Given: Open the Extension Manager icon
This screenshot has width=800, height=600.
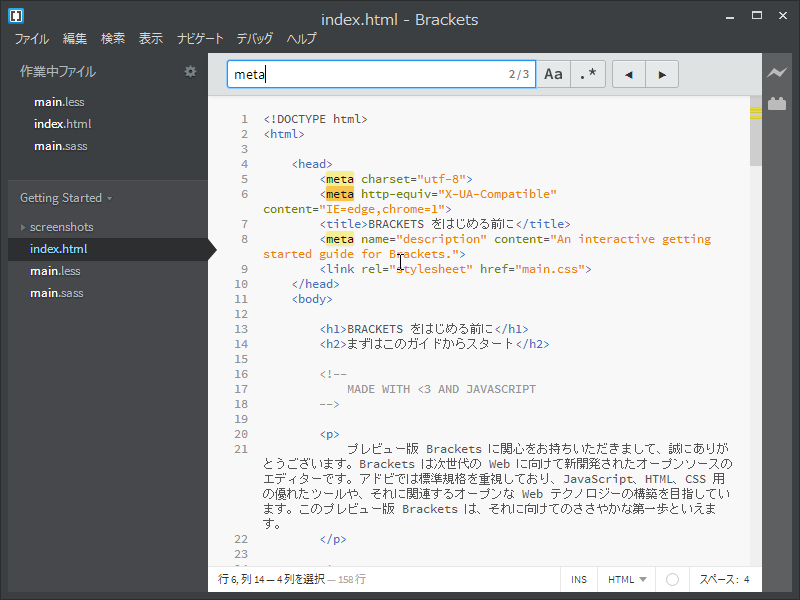Looking at the screenshot, I should (777, 103).
